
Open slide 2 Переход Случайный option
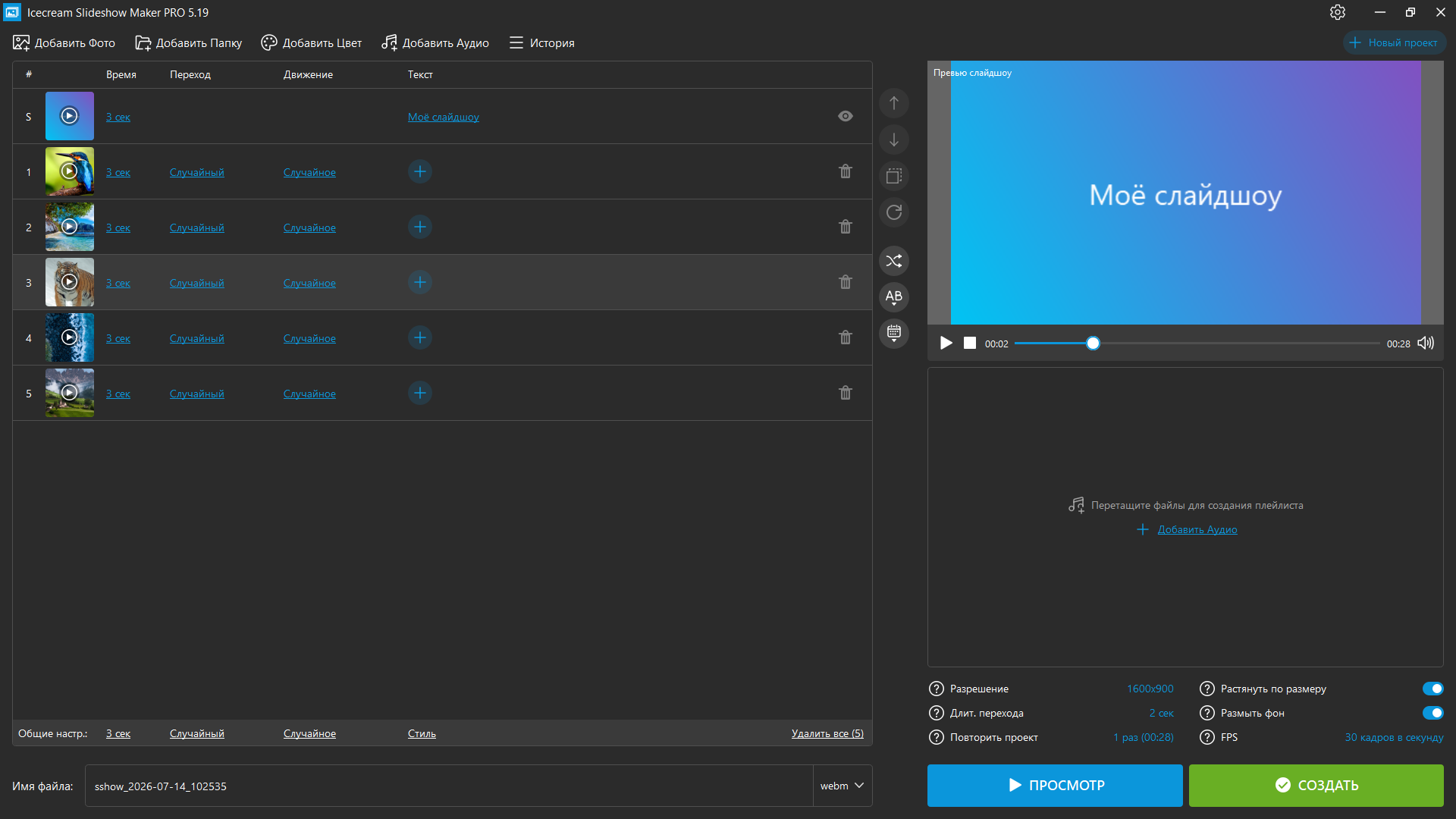197,227
